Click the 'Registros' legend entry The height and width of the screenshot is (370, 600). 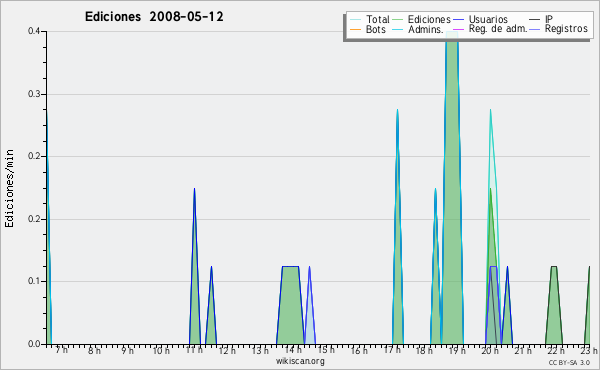[x=559, y=29]
